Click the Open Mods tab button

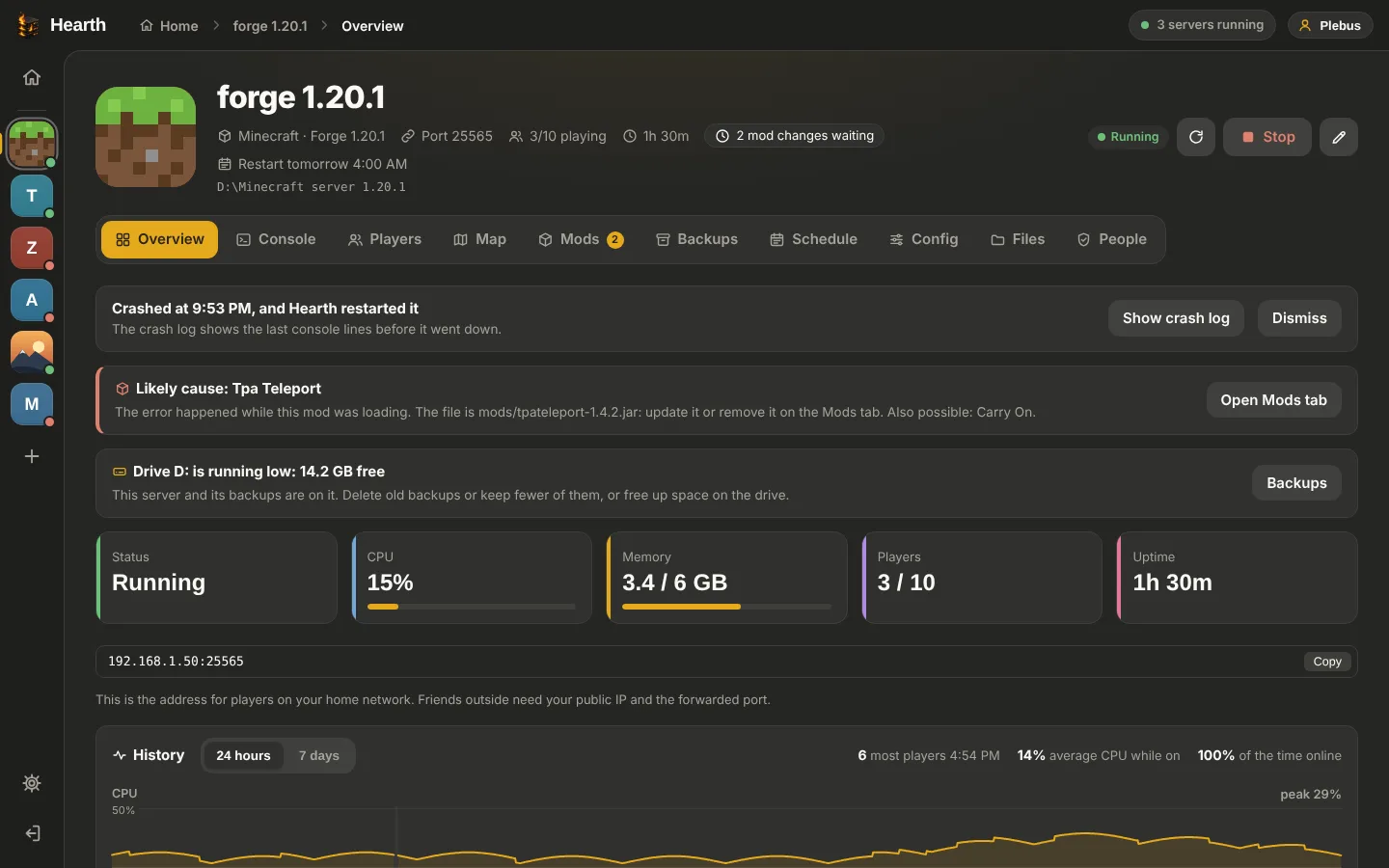pyautogui.click(x=1273, y=400)
